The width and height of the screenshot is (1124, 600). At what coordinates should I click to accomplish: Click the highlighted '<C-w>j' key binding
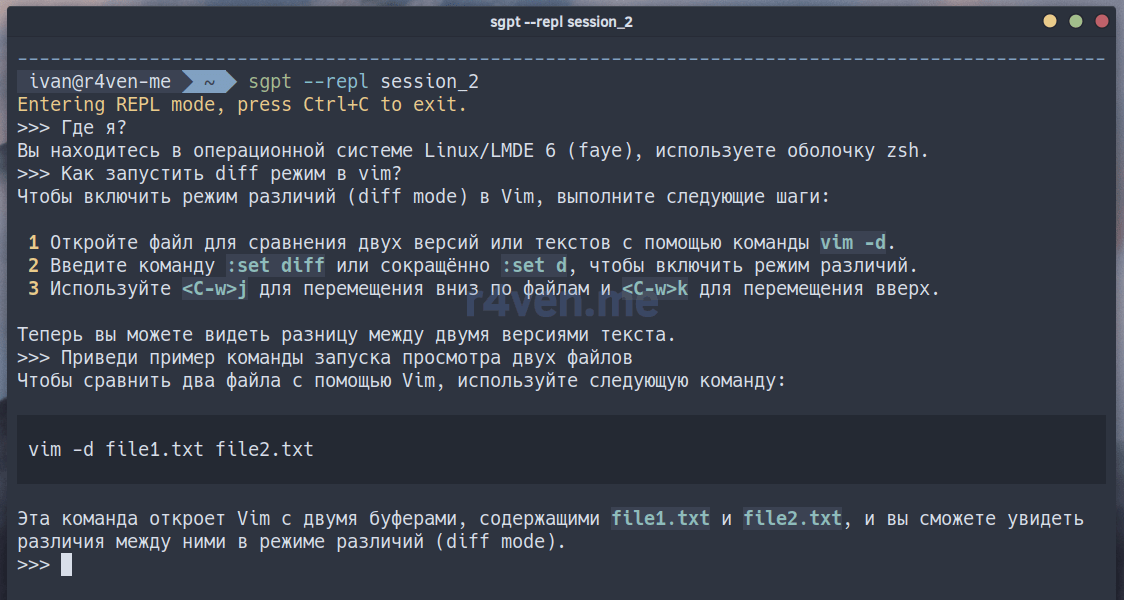215,289
